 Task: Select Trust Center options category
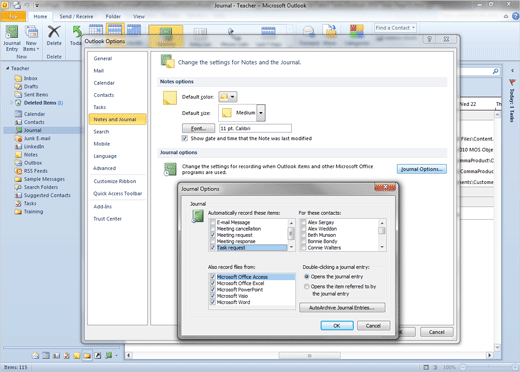click(x=108, y=219)
